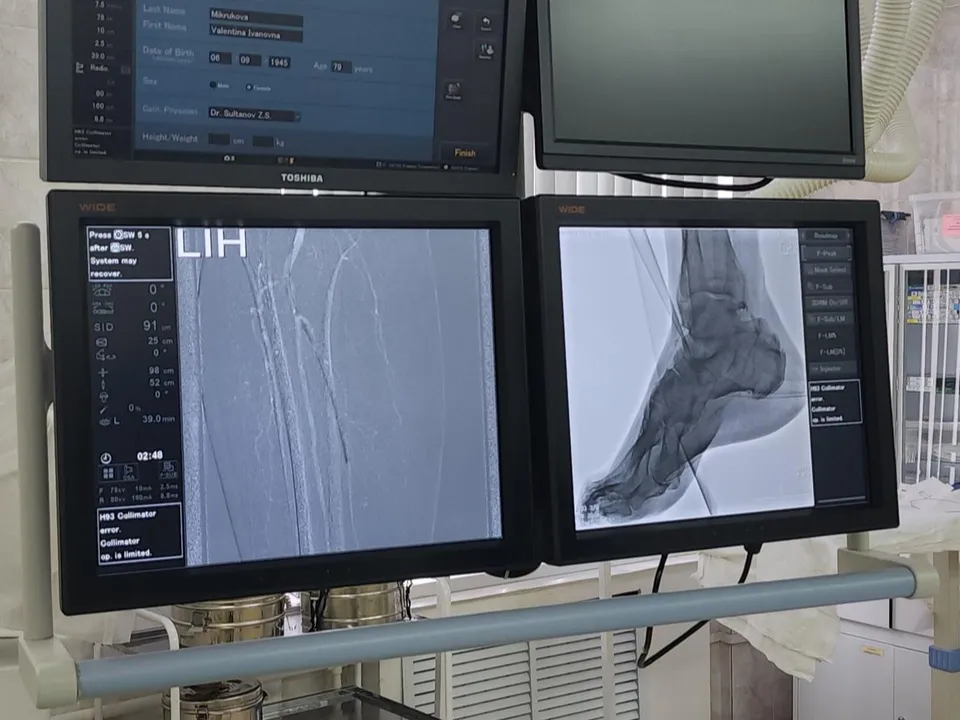Click the top-left icon in right panel

(x=456, y=21)
